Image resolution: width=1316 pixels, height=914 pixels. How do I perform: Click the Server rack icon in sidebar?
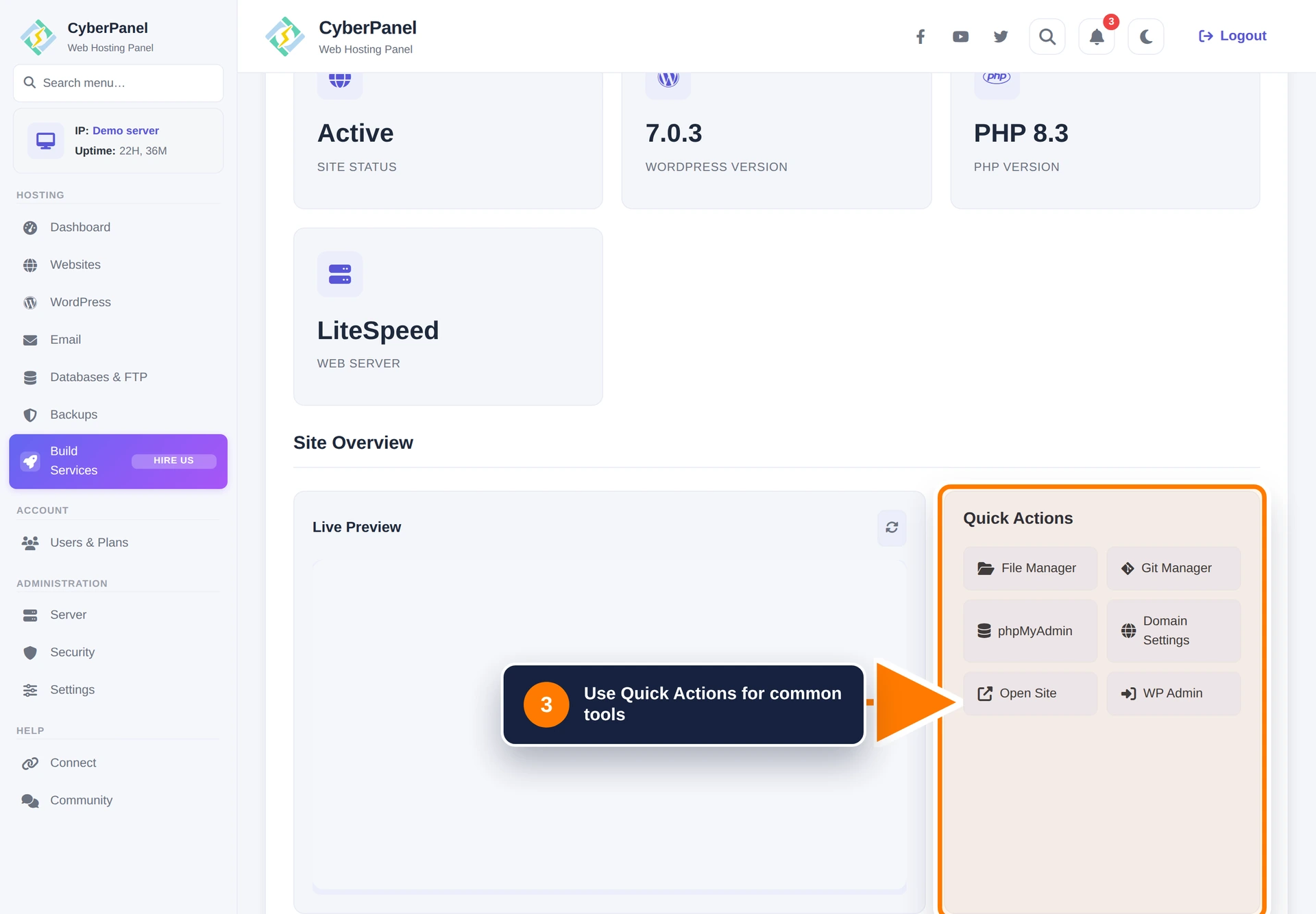(30, 615)
